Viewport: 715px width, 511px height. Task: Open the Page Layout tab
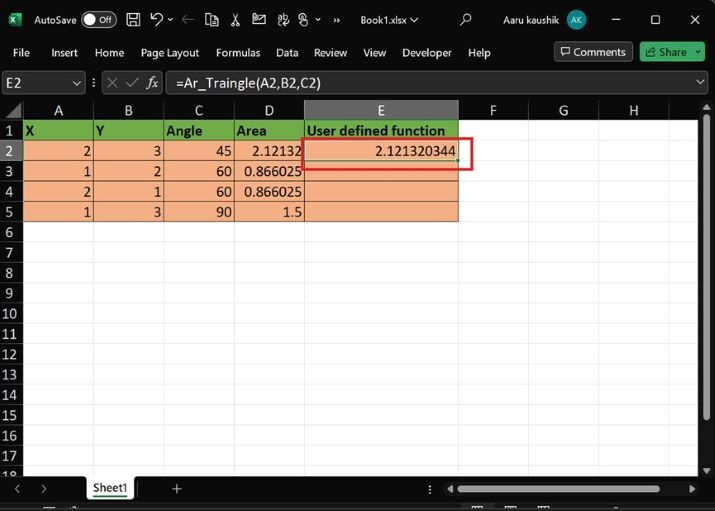[x=170, y=53]
